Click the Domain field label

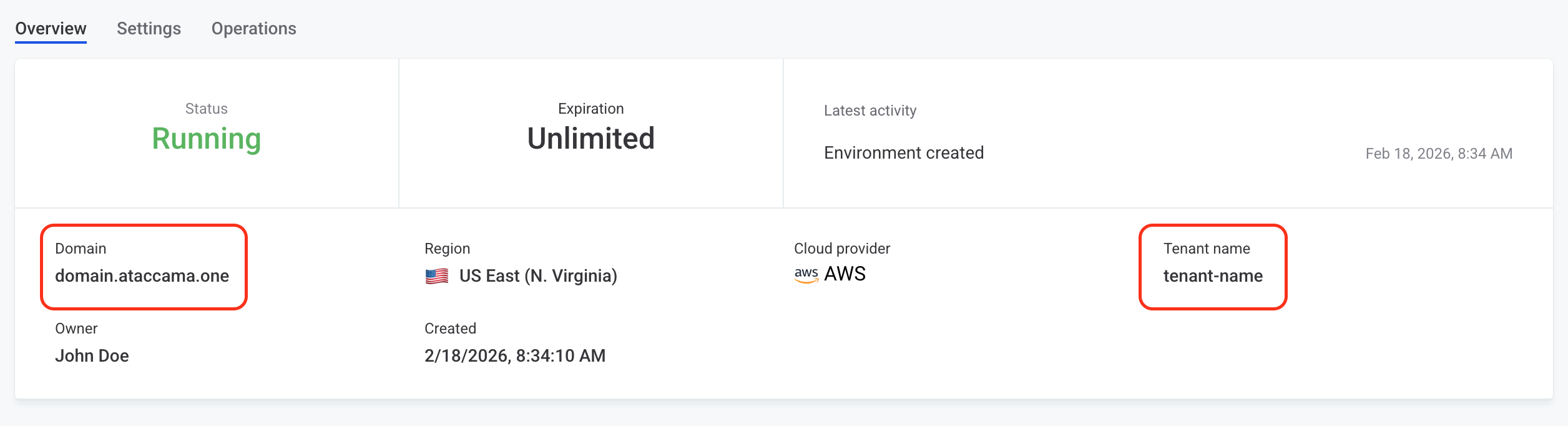click(81, 249)
